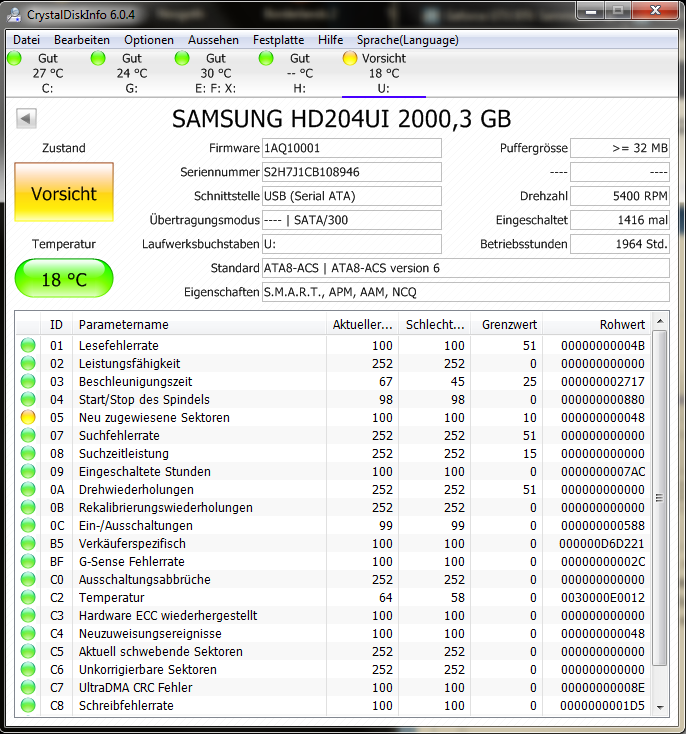Viewport: 686px width, 734px height.
Task: Click the status icon for Drehwiederholungen row
Action: coord(28,490)
